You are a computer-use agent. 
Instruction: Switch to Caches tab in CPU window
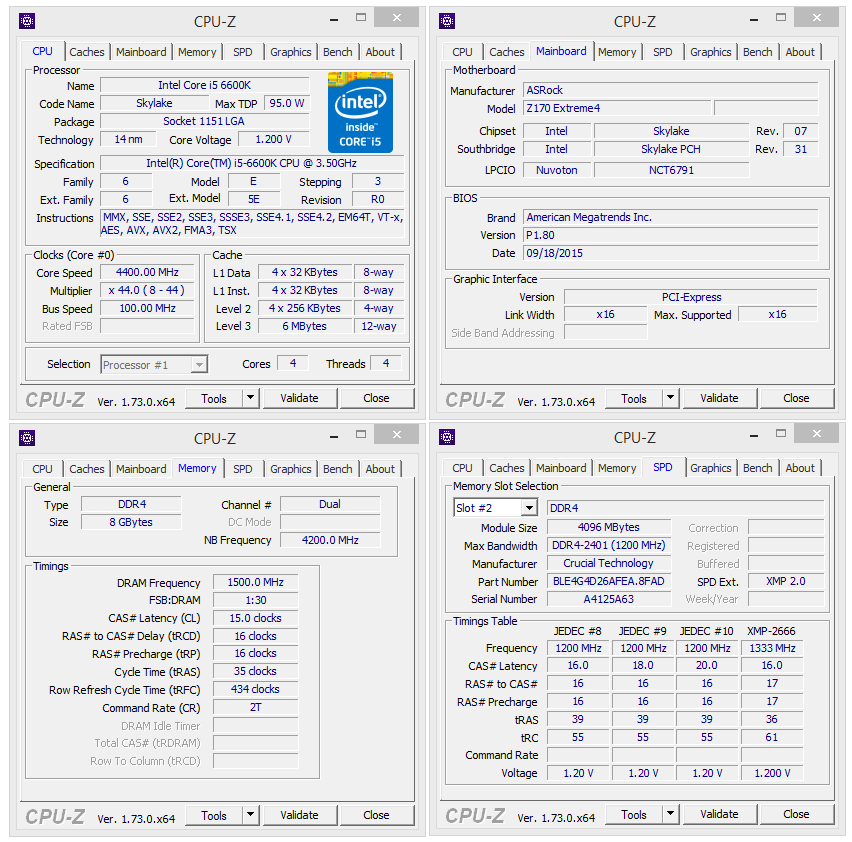click(86, 52)
